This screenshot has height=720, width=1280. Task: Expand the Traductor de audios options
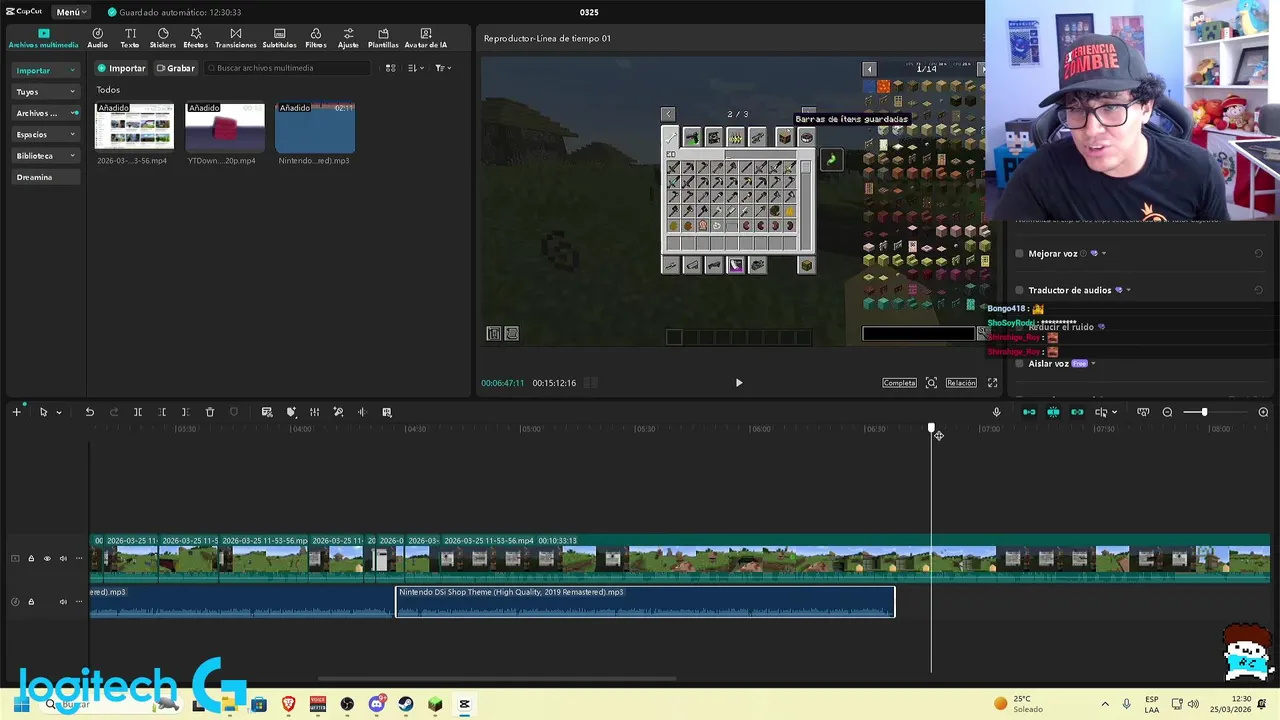(1129, 291)
